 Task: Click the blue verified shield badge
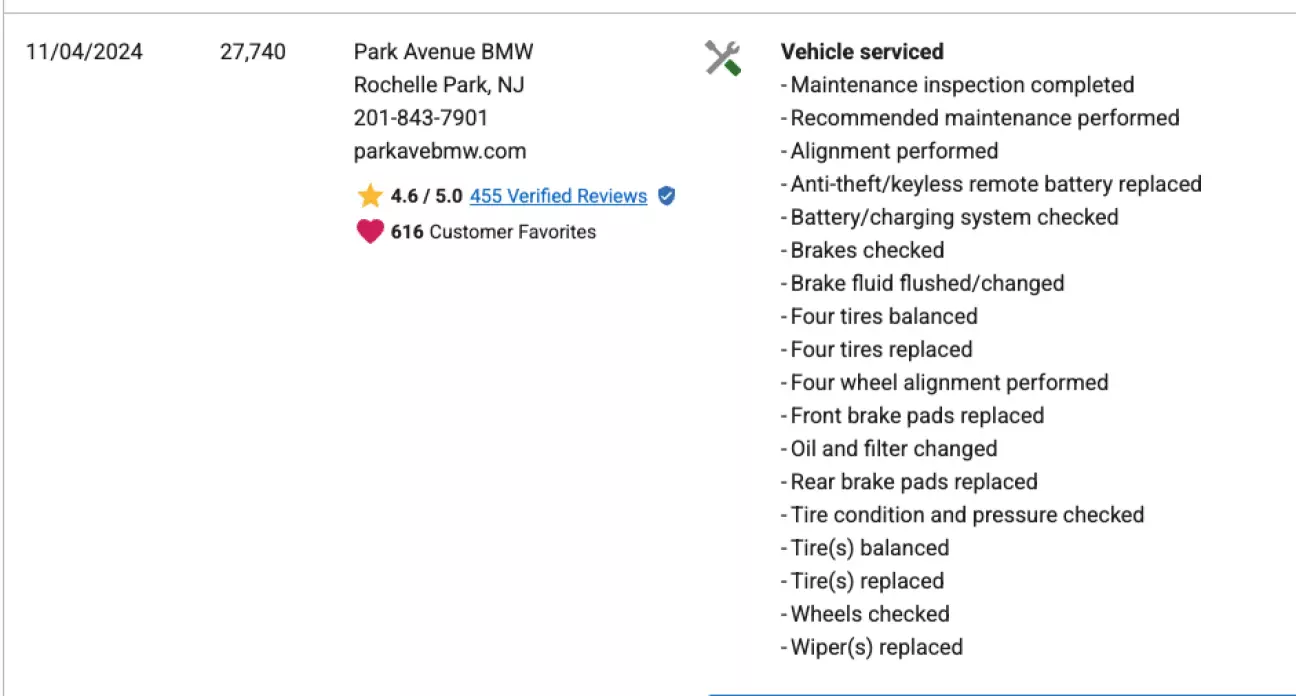pos(667,196)
